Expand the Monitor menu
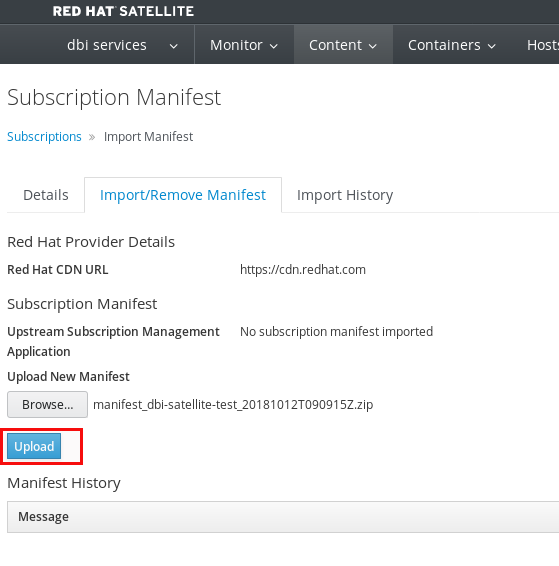 pyautogui.click(x=244, y=45)
